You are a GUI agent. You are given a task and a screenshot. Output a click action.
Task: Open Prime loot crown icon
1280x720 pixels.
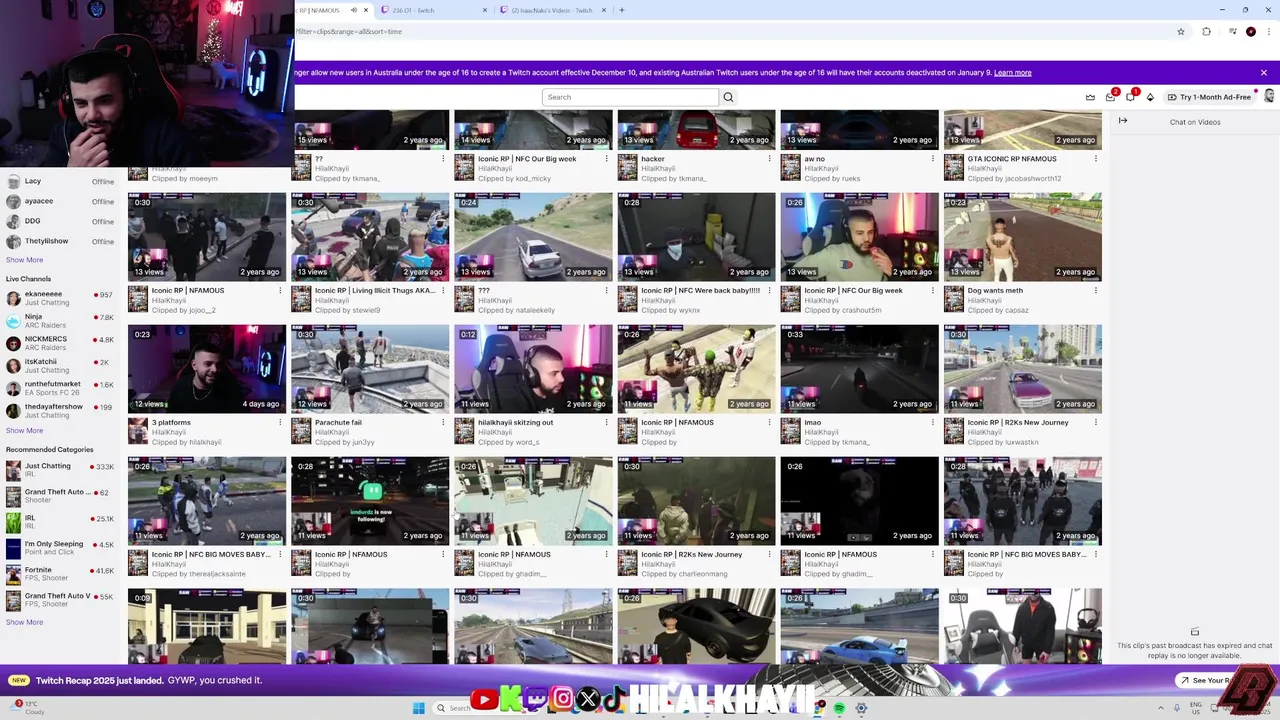1090,97
